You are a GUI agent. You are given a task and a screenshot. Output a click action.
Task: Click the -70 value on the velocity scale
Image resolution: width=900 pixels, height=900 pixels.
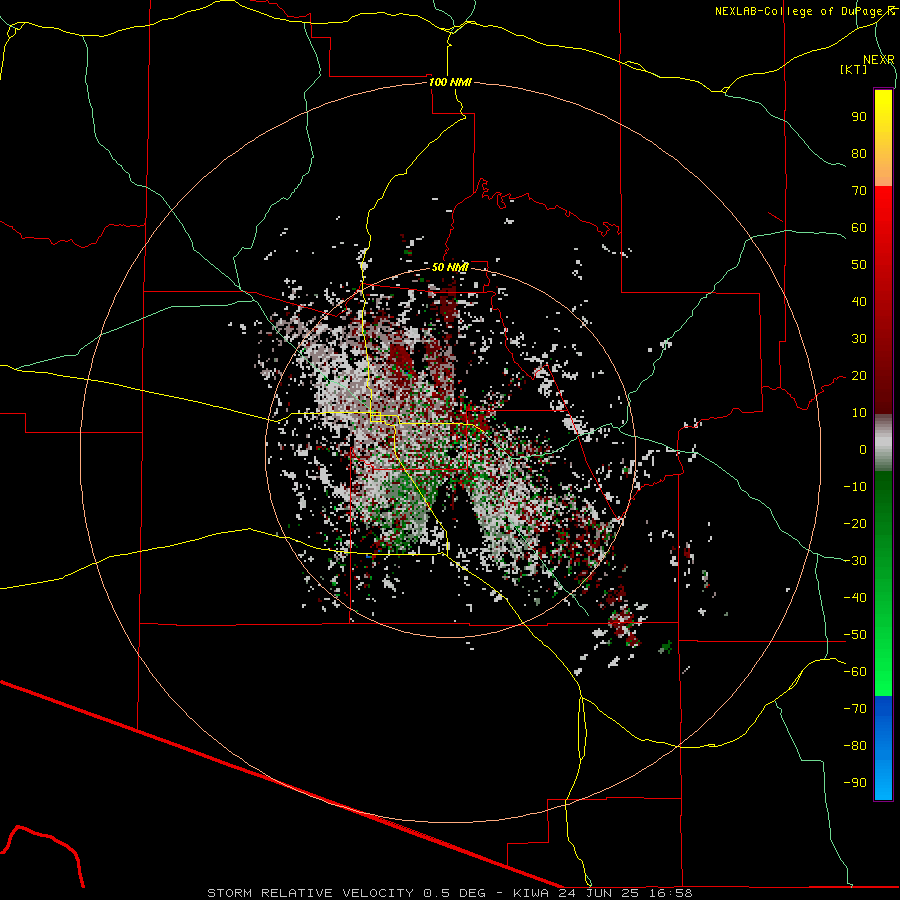point(855,708)
